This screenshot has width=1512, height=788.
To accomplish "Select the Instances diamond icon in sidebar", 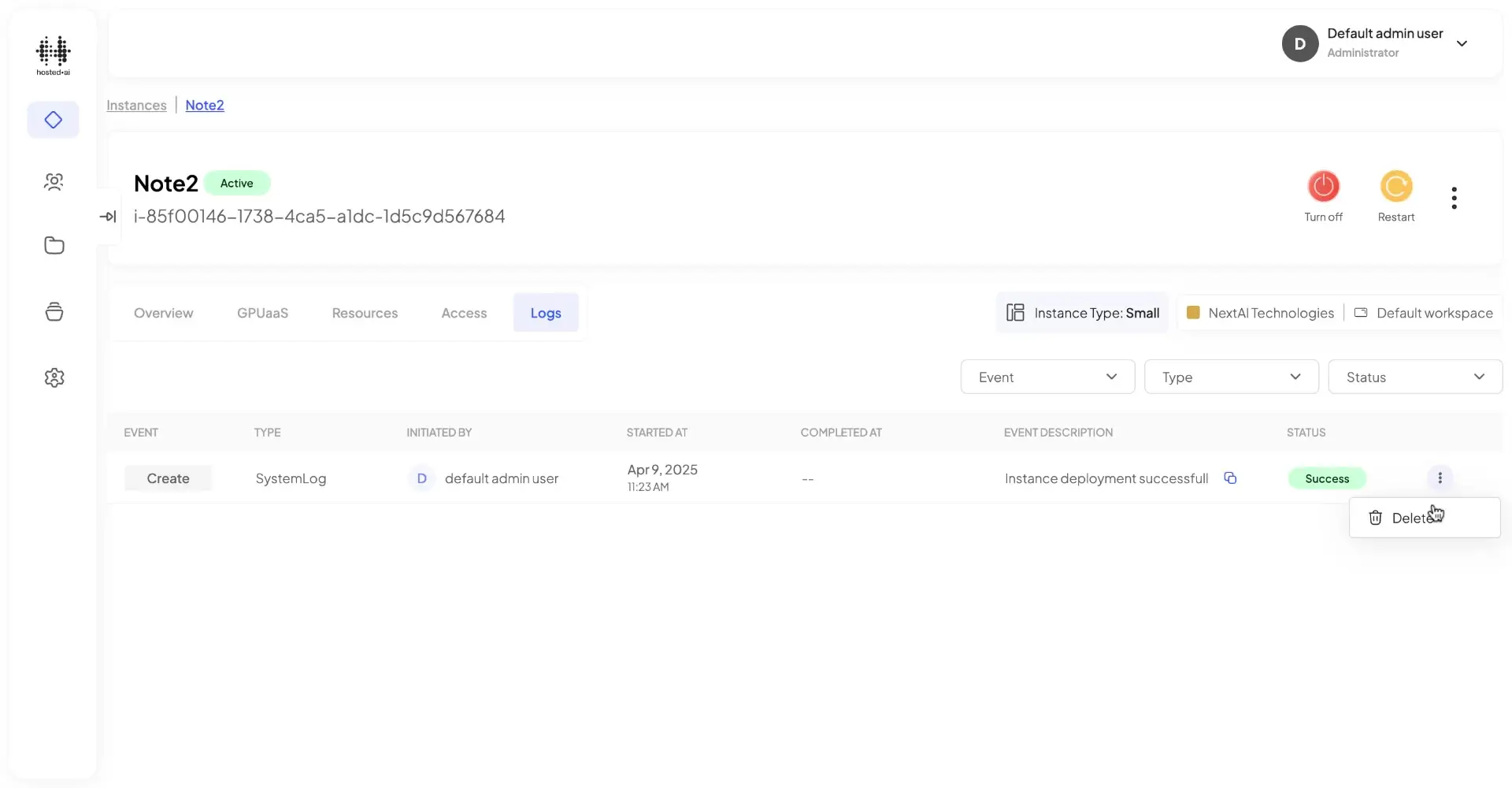I will click(x=53, y=120).
